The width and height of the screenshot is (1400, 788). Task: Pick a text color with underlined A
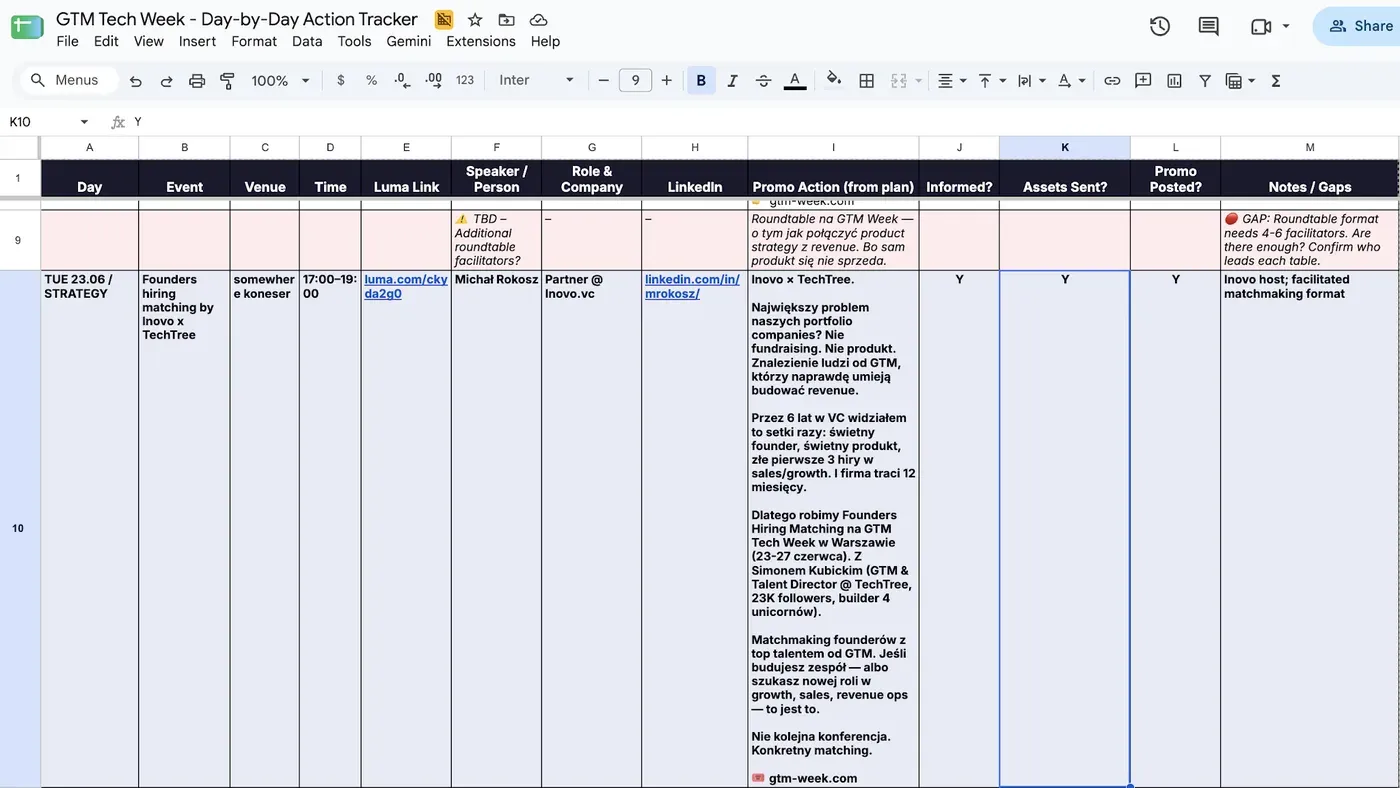point(795,80)
